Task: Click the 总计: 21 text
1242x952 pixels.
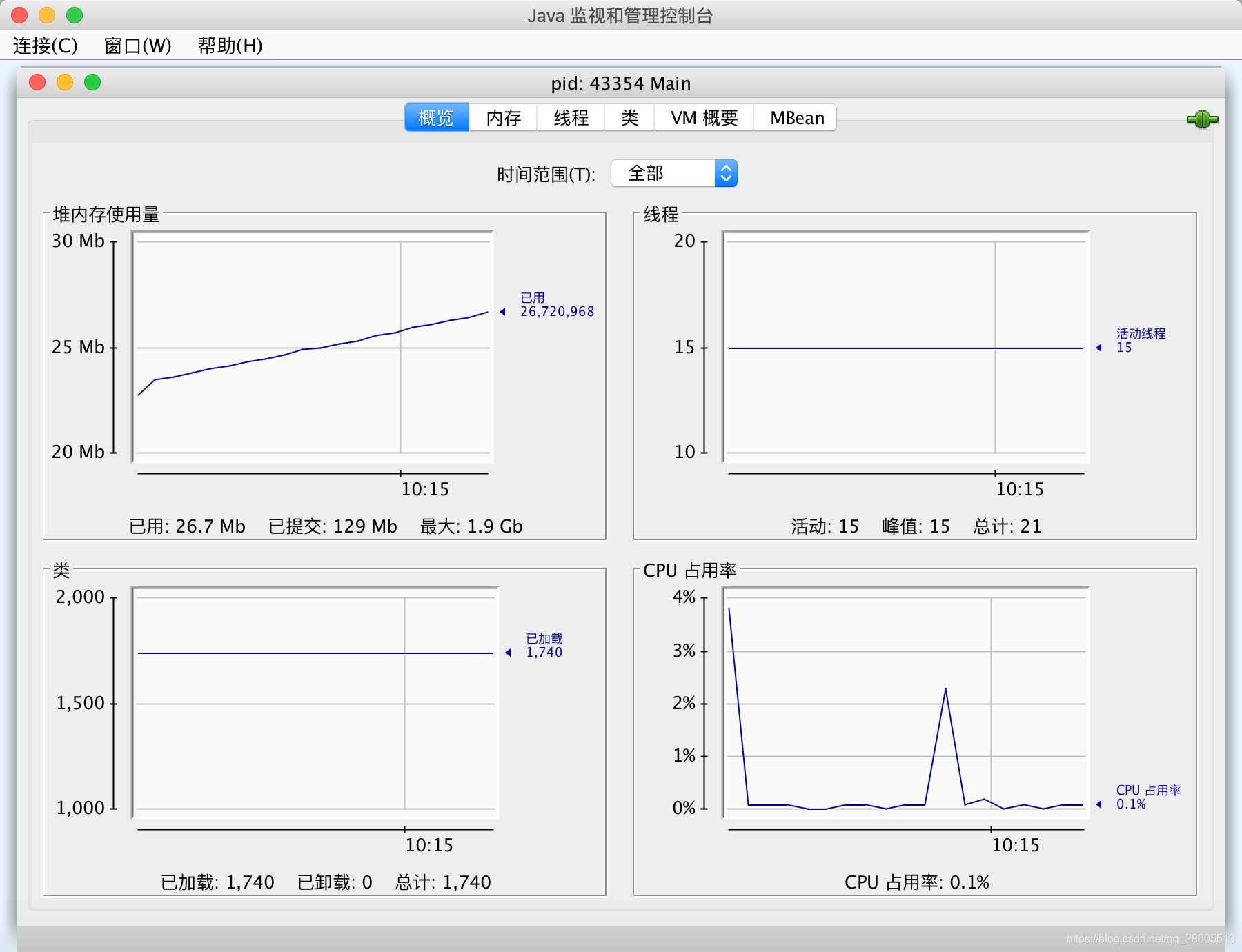Action: pos(1007,526)
